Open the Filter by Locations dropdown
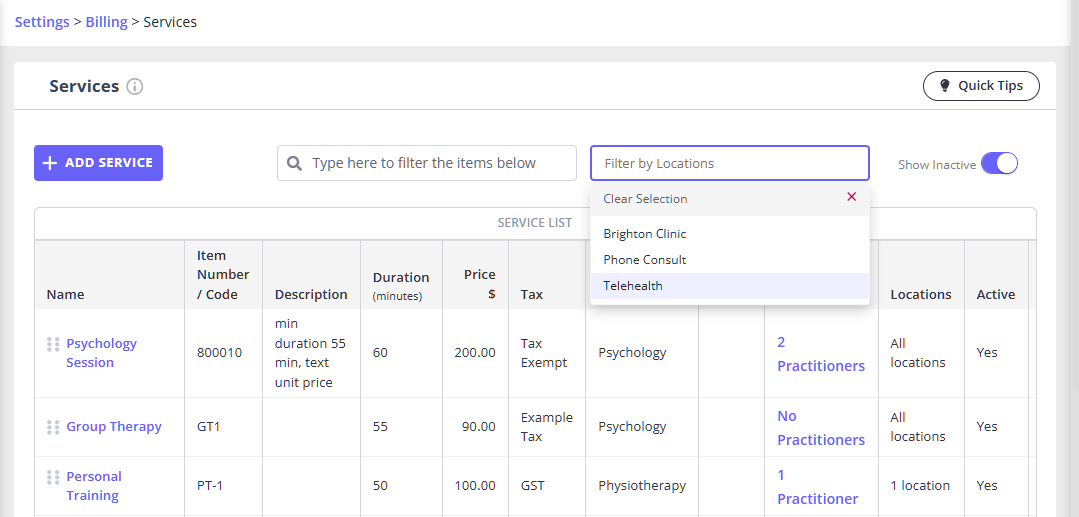This screenshot has height=517, width=1079. click(729, 163)
